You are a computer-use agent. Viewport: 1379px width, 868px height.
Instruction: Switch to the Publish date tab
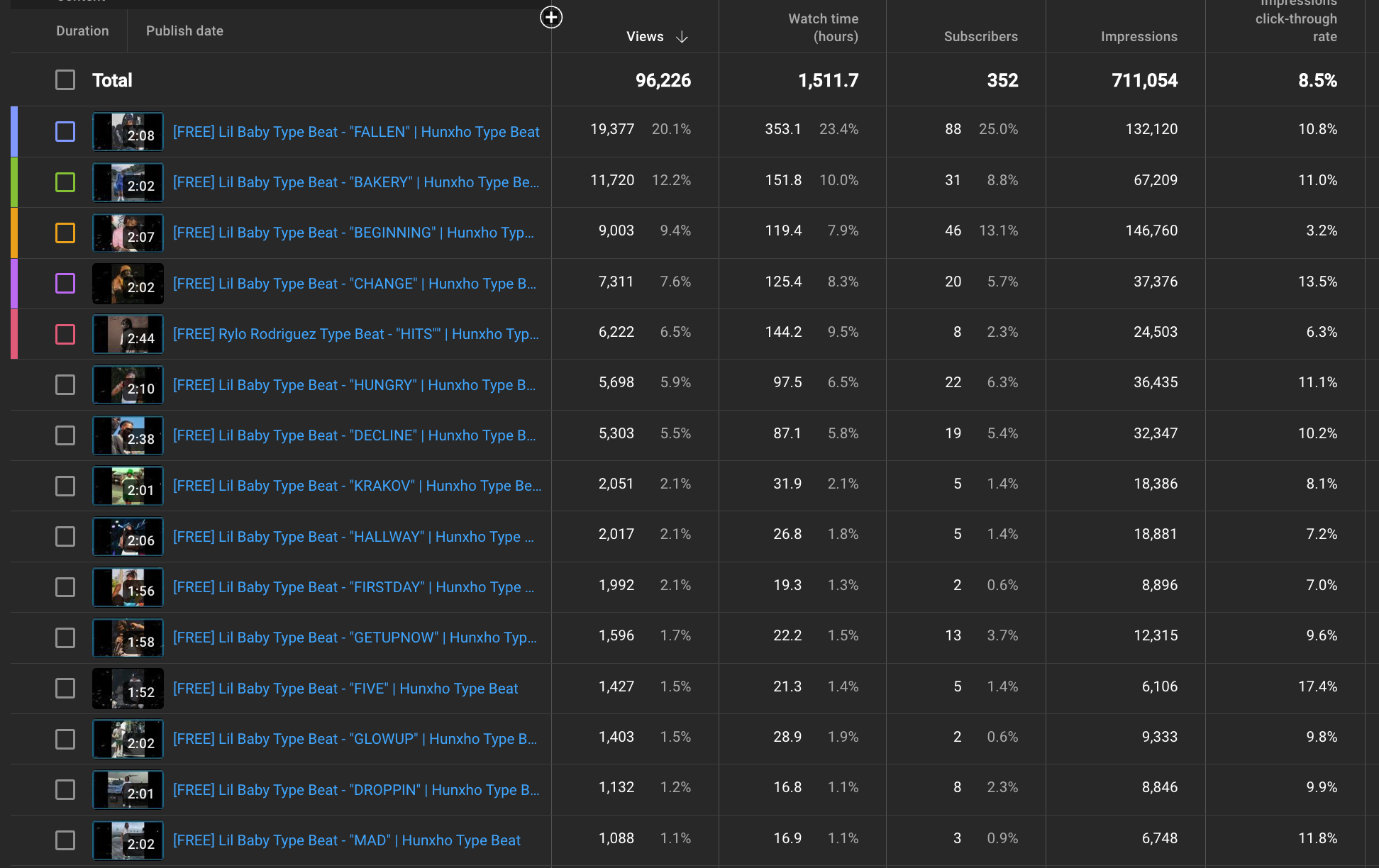tap(184, 30)
